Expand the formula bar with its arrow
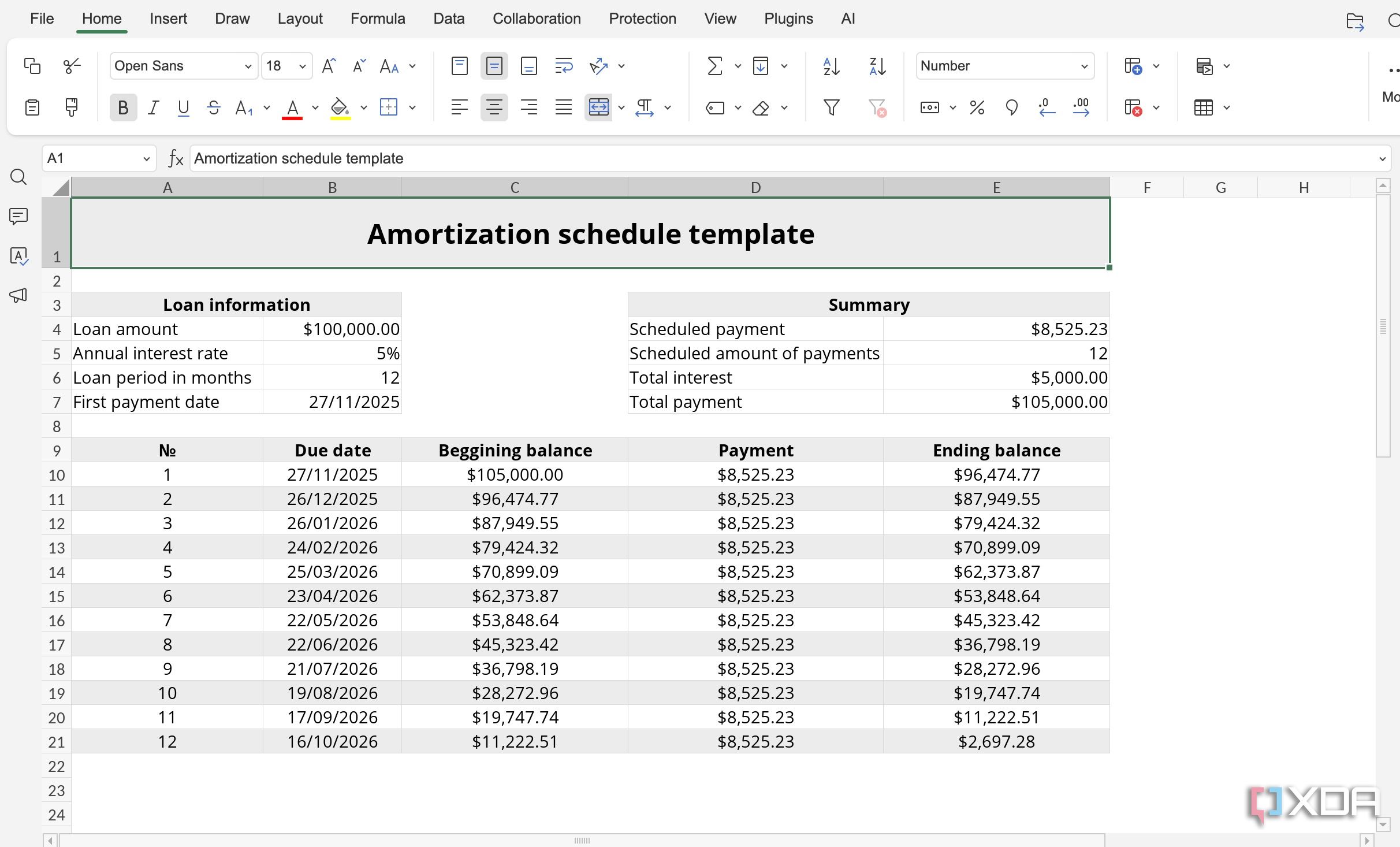Screen dimensions: 1400x847 1383,159
